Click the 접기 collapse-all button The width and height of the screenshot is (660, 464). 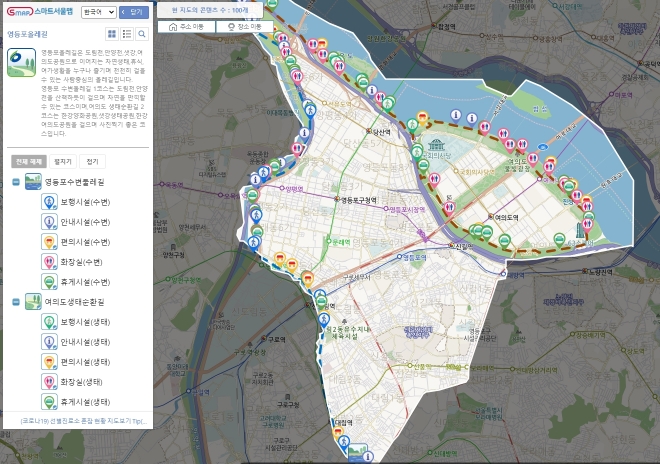click(x=92, y=161)
